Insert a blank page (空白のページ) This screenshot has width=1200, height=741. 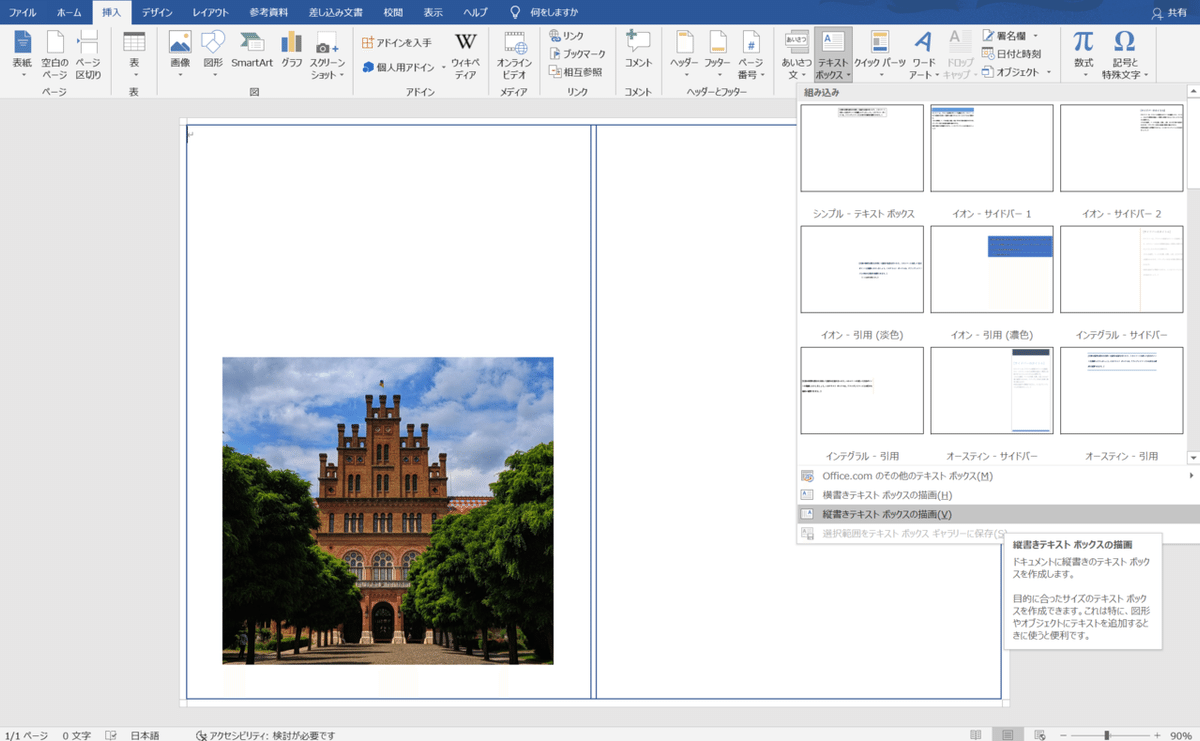pyautogui.click(x=55, y=55)
